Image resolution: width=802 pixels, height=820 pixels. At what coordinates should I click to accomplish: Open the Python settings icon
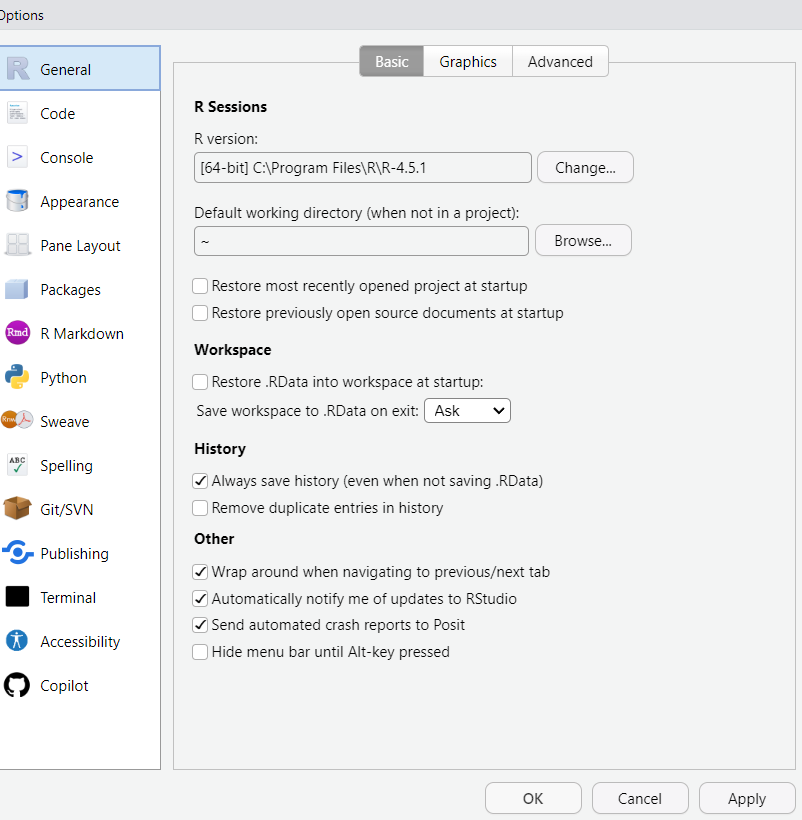click(x=17, y=378)
